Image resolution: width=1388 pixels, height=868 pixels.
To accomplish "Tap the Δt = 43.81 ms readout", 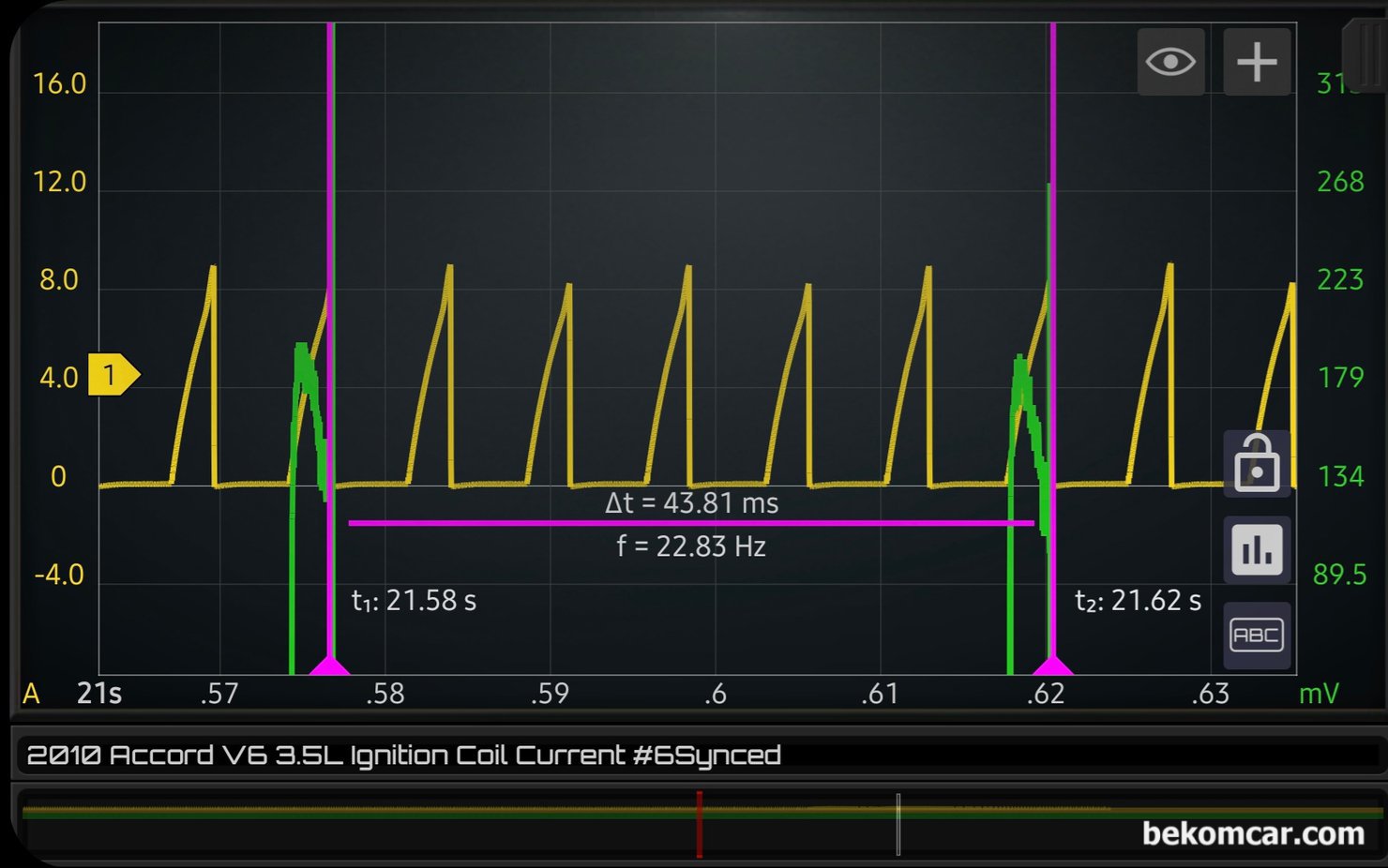I will click(691, 503).
